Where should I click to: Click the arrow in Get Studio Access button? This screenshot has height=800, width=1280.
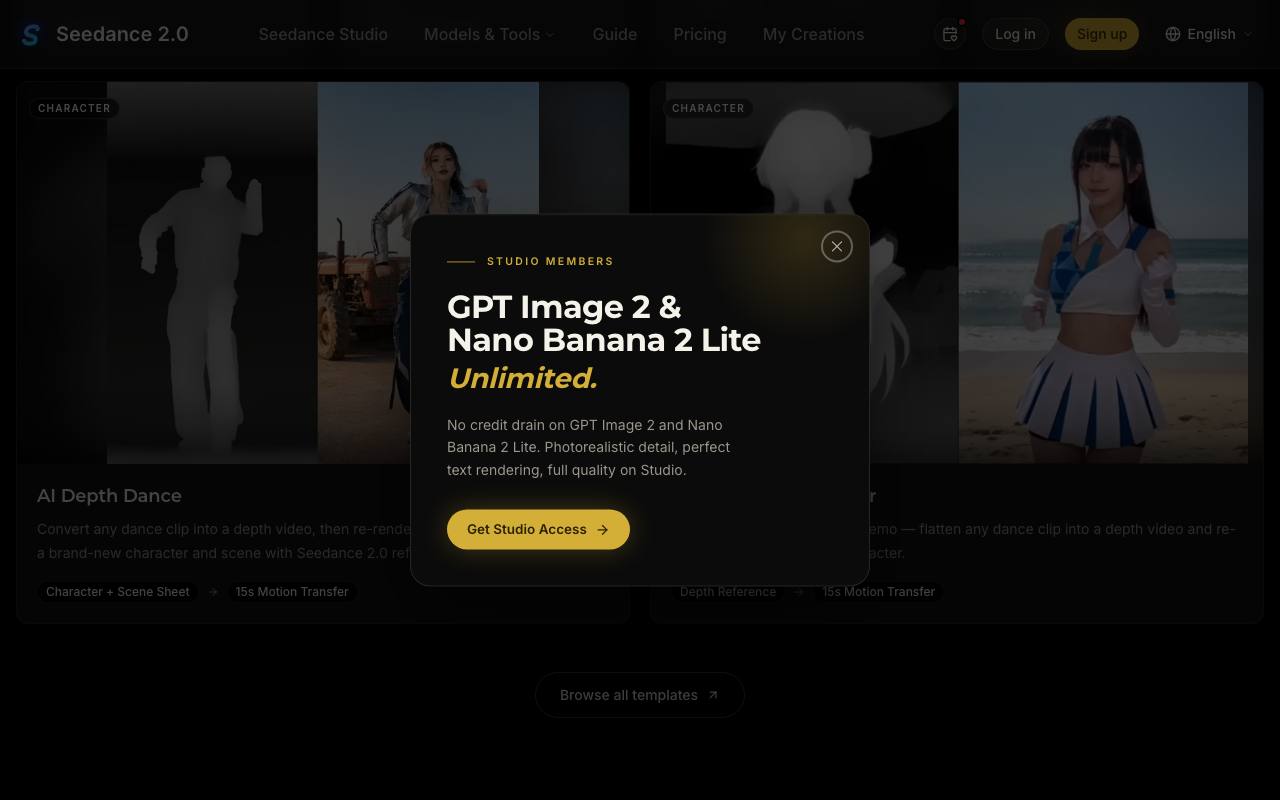coord(602,530)
